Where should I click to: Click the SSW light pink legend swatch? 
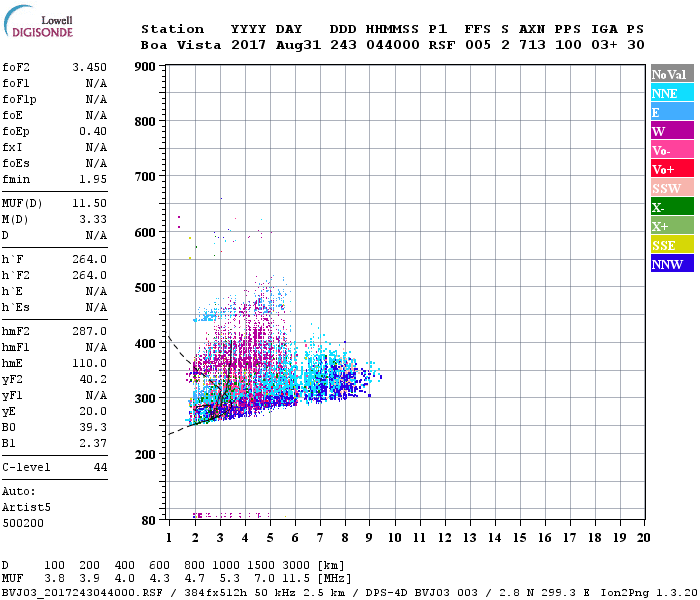coord(671,188)
